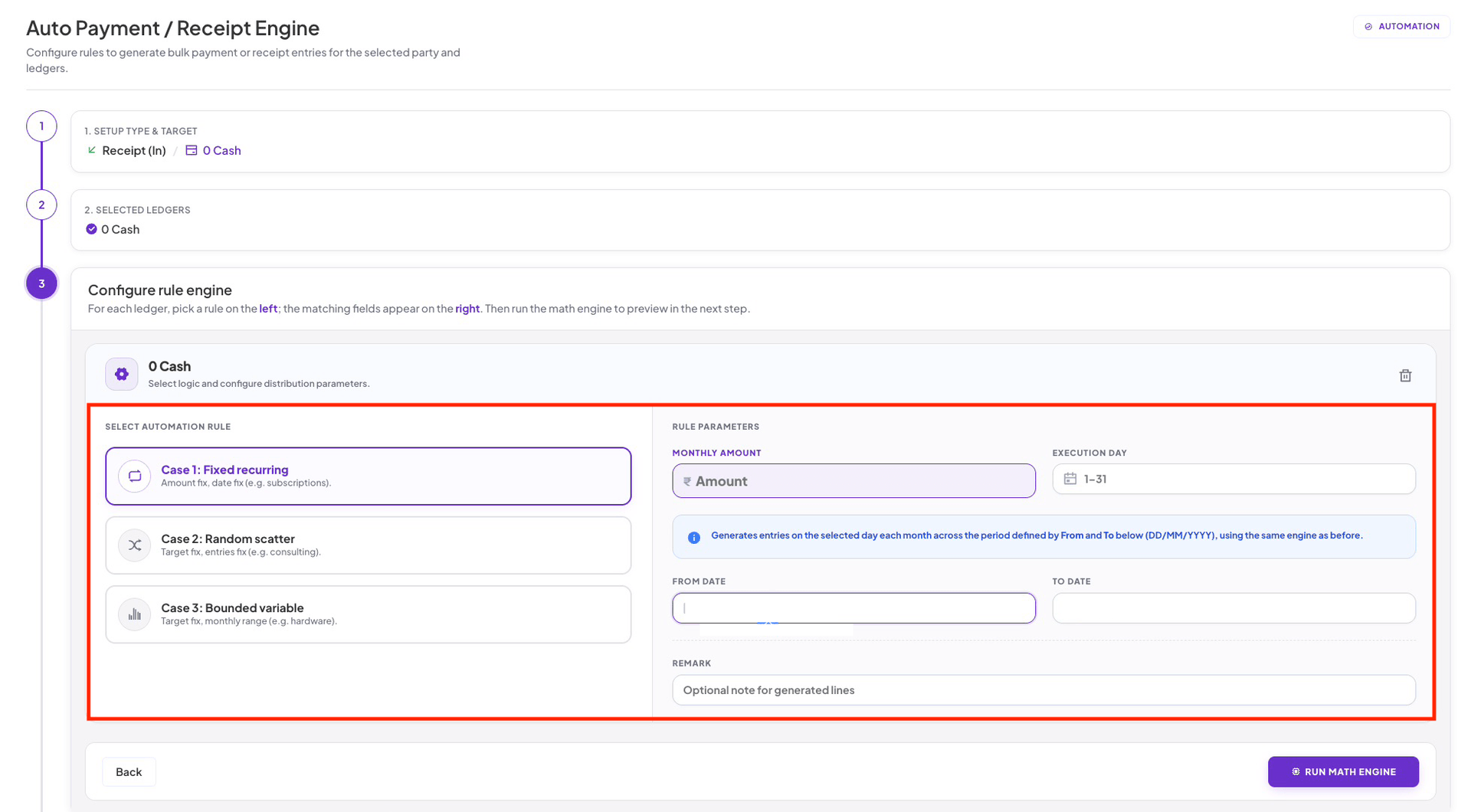This screenshot has height=812, width=1471.
Task: Click the calendar icon in Execution Day field
Action: coord(1070,479)
